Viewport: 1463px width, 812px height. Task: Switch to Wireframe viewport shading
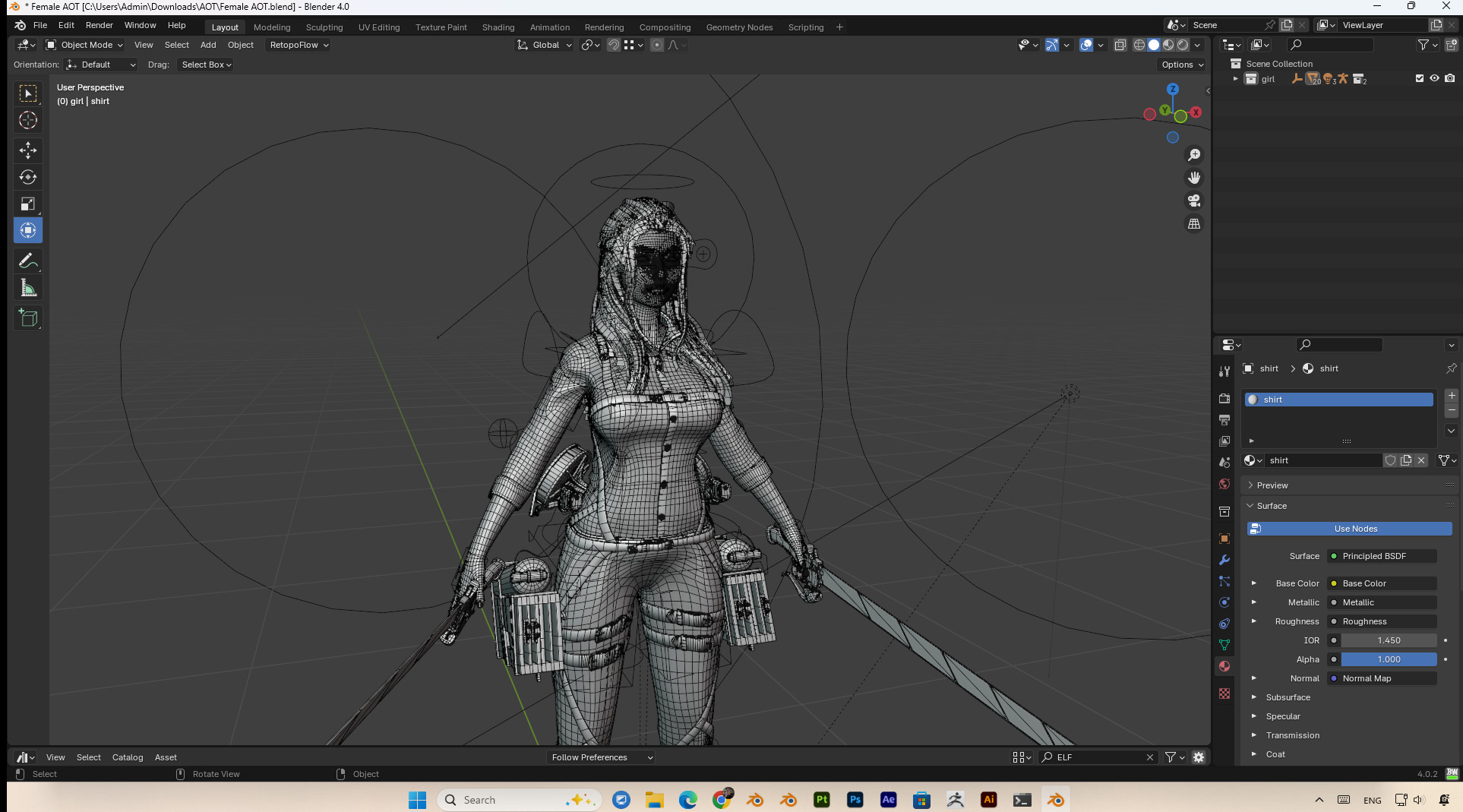tap(1139, 45)
